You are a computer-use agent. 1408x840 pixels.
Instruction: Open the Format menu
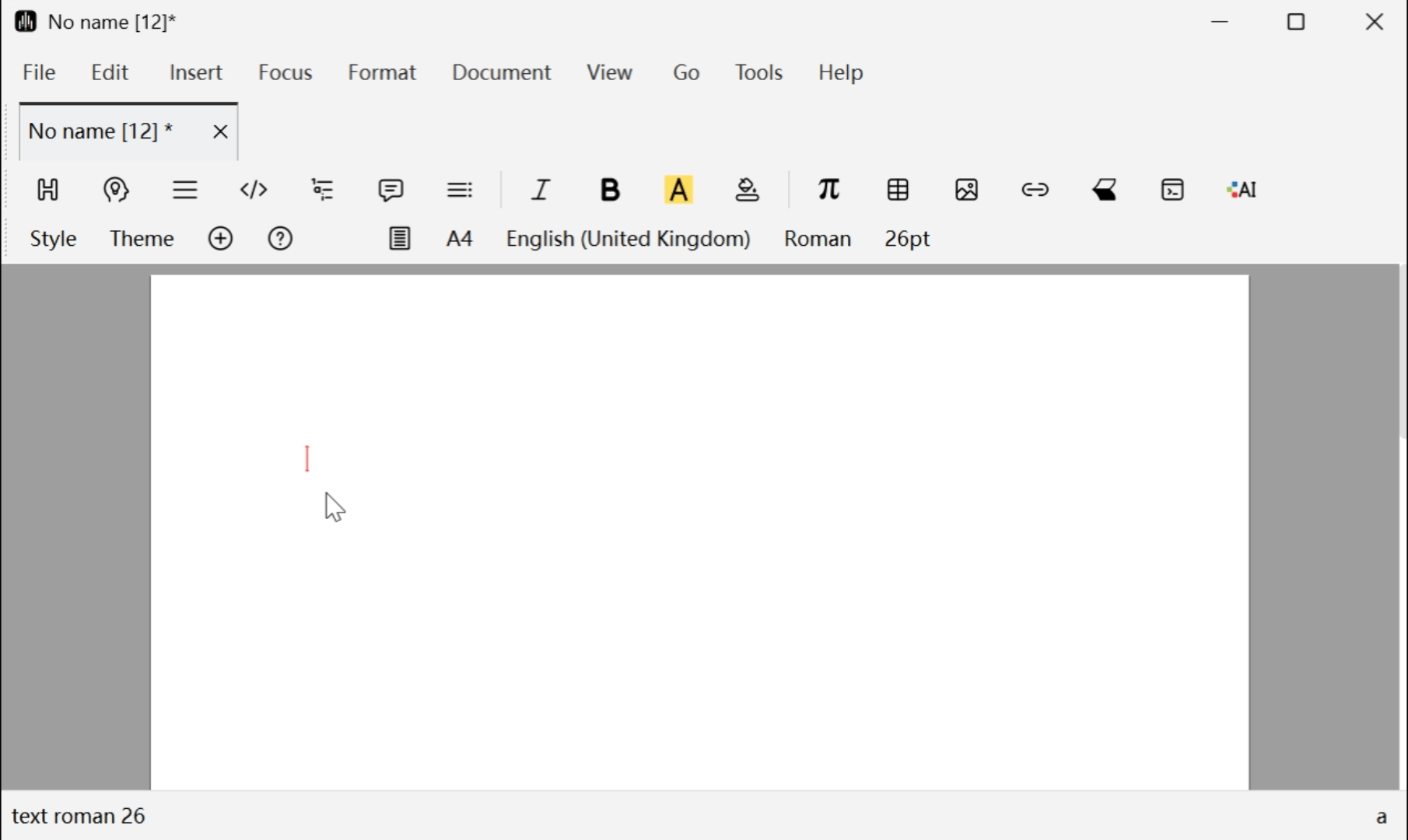tap(382, 72)
